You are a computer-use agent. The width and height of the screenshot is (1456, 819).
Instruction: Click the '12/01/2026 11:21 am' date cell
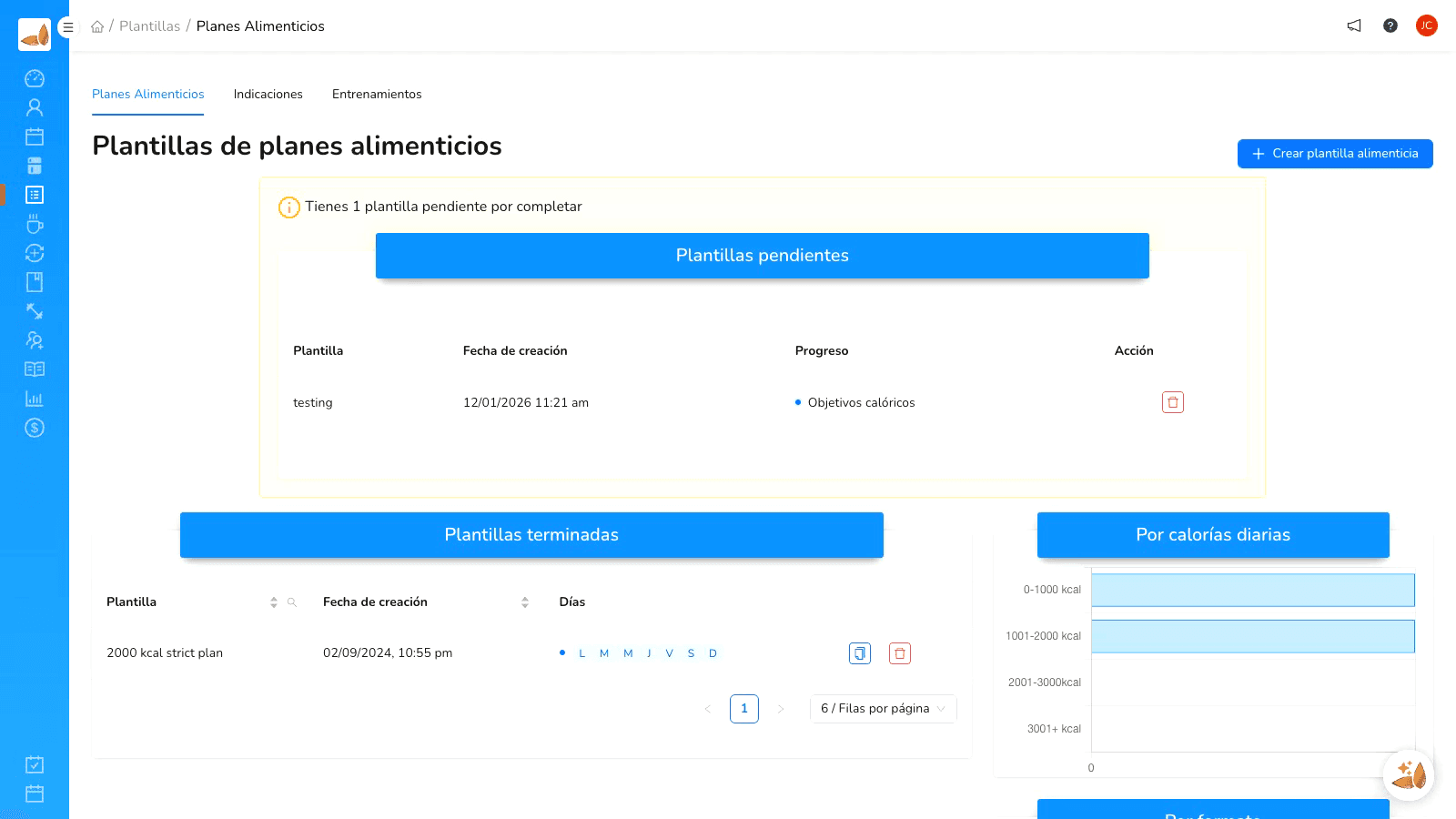[x=526, y=403]
